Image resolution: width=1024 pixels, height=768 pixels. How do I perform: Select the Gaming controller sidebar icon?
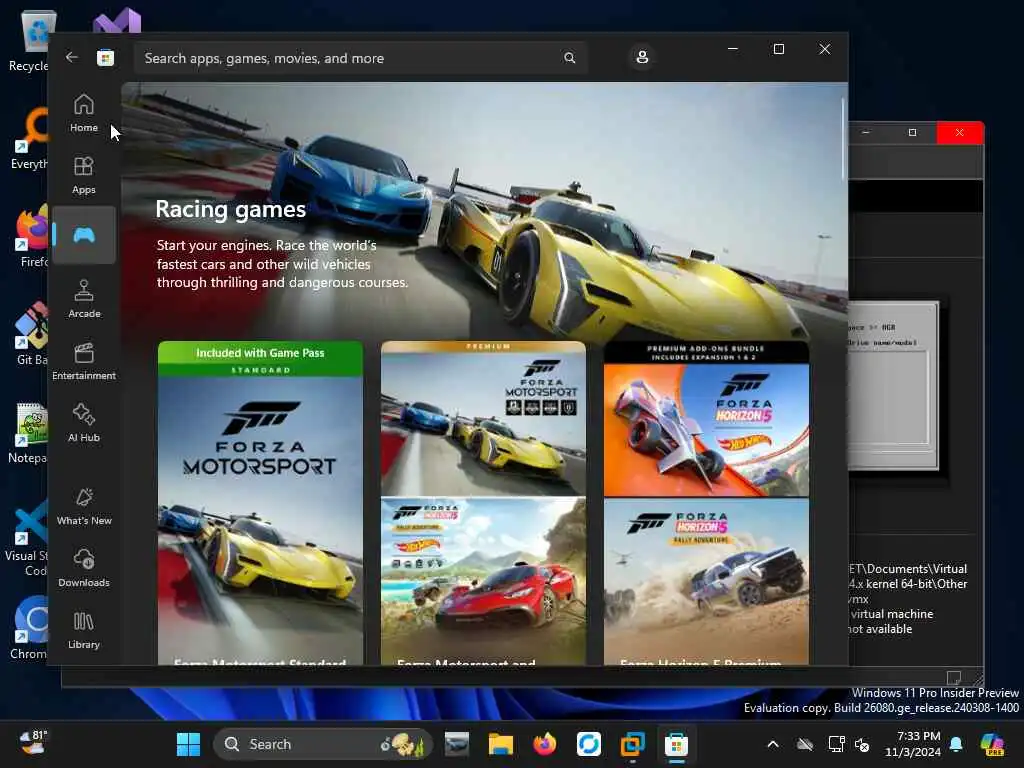(x=84, y=235)
